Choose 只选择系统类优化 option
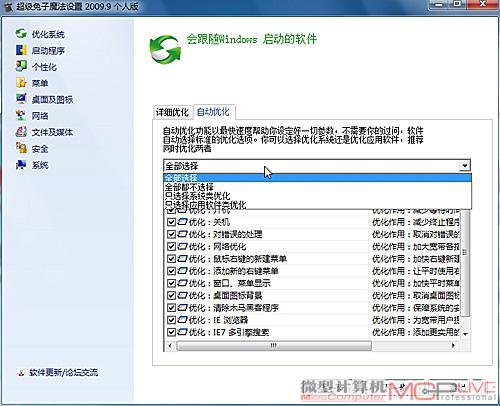Screen dimensions: 500x406 pyautogui.click(x=317, y=196)
